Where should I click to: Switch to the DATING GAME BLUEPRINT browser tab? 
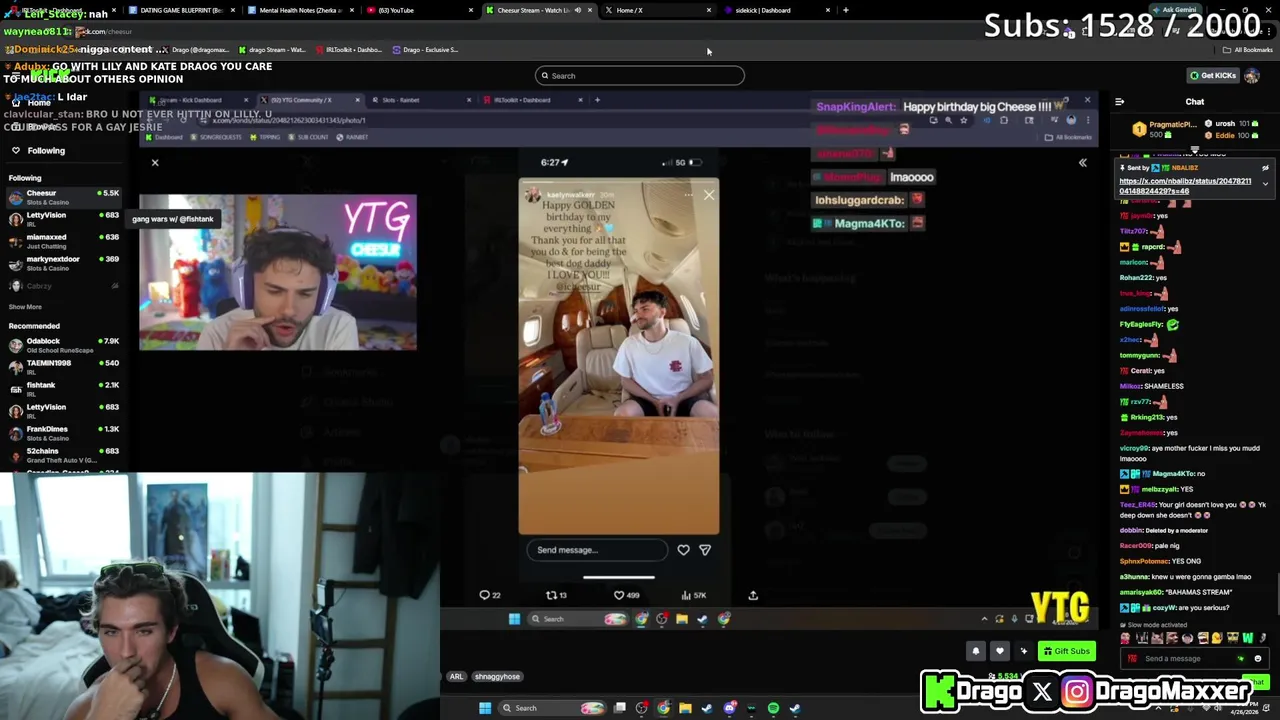click(180, 10)
